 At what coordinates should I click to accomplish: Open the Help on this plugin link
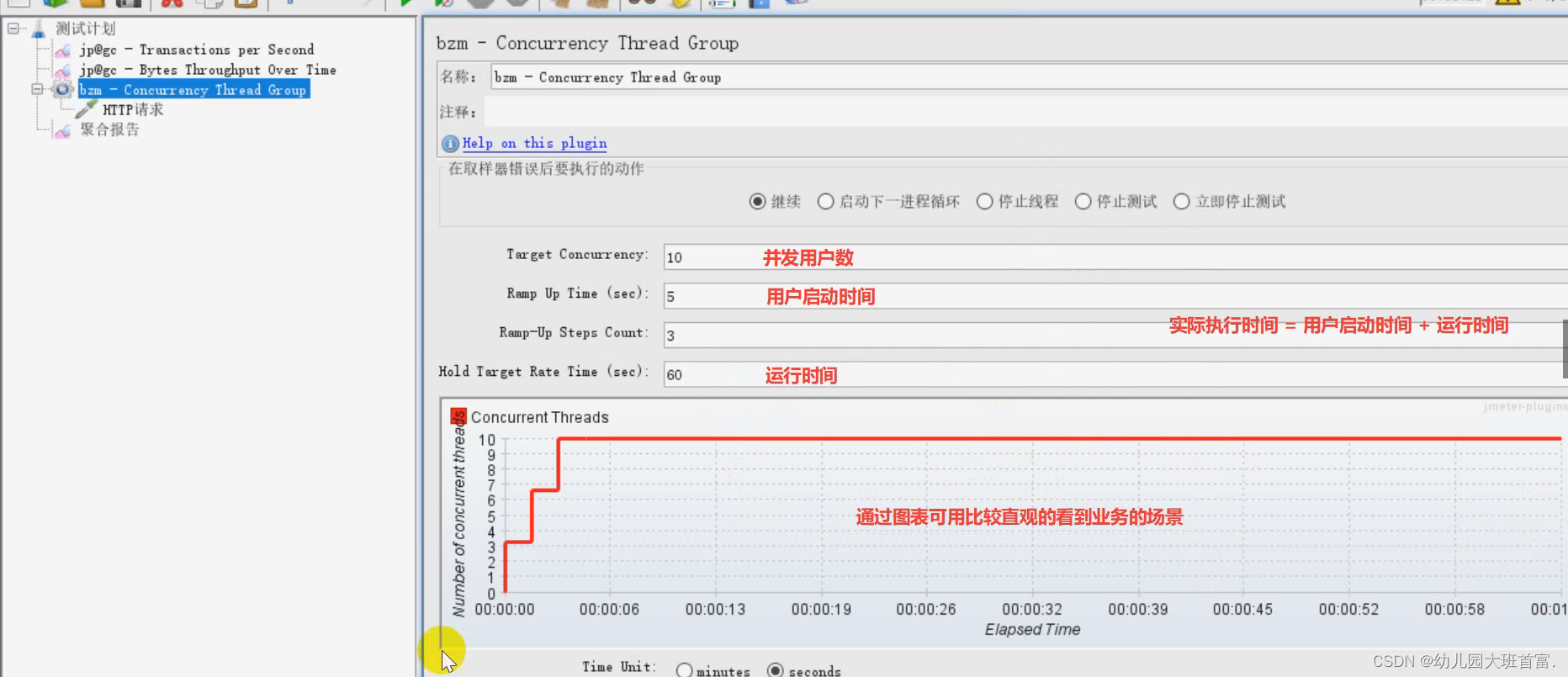(x=535, y=144)
